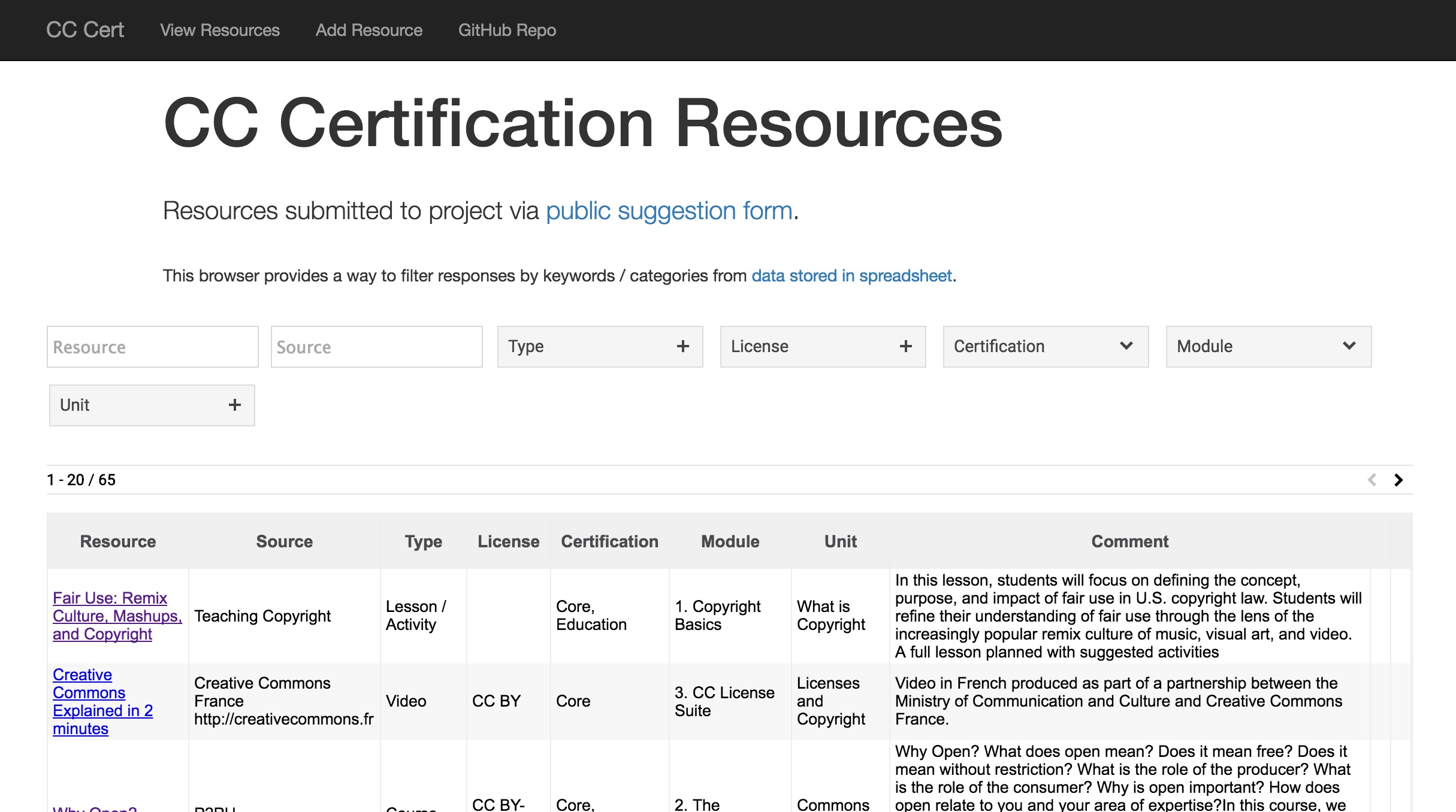Viewport: 1456px width, 812px height.
Task: Click the CC Cert brand link
Action: click(x=85, y=30)
